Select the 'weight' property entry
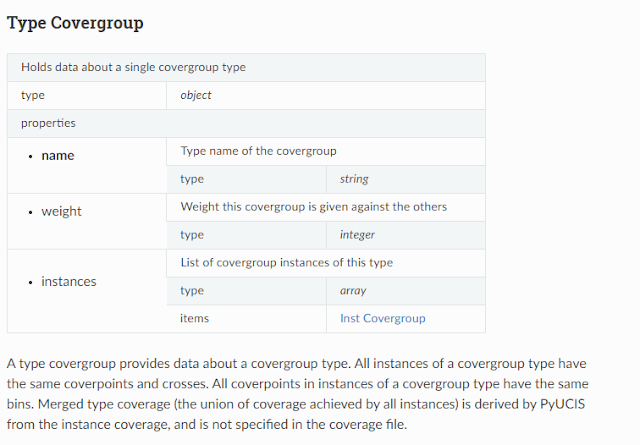Viewport: 640px width, 445px height. click(61, 211)
